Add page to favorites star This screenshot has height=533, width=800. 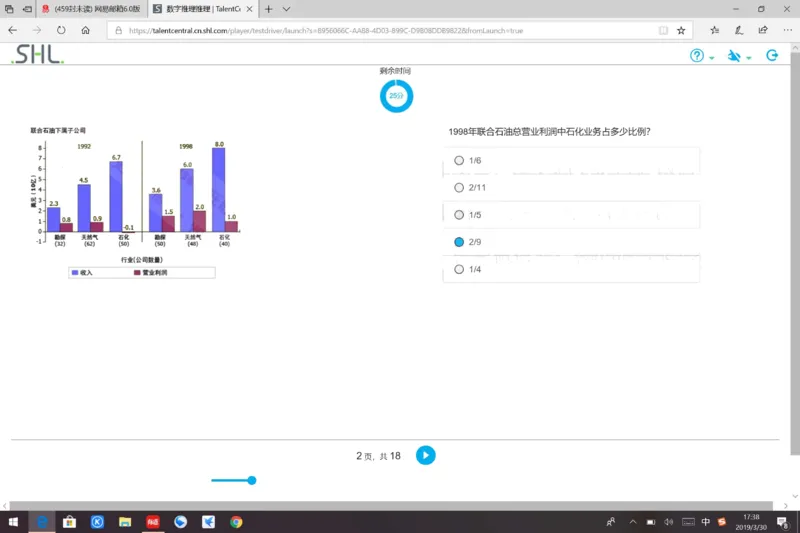pyautogui.click(x=681, y=31)
